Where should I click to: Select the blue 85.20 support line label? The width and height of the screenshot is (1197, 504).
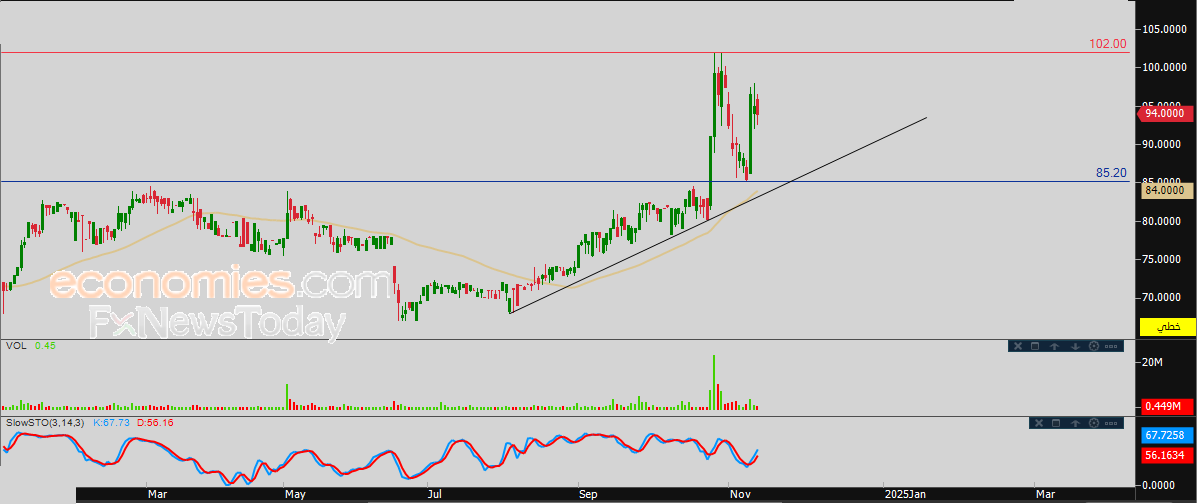coord(1112,173)
